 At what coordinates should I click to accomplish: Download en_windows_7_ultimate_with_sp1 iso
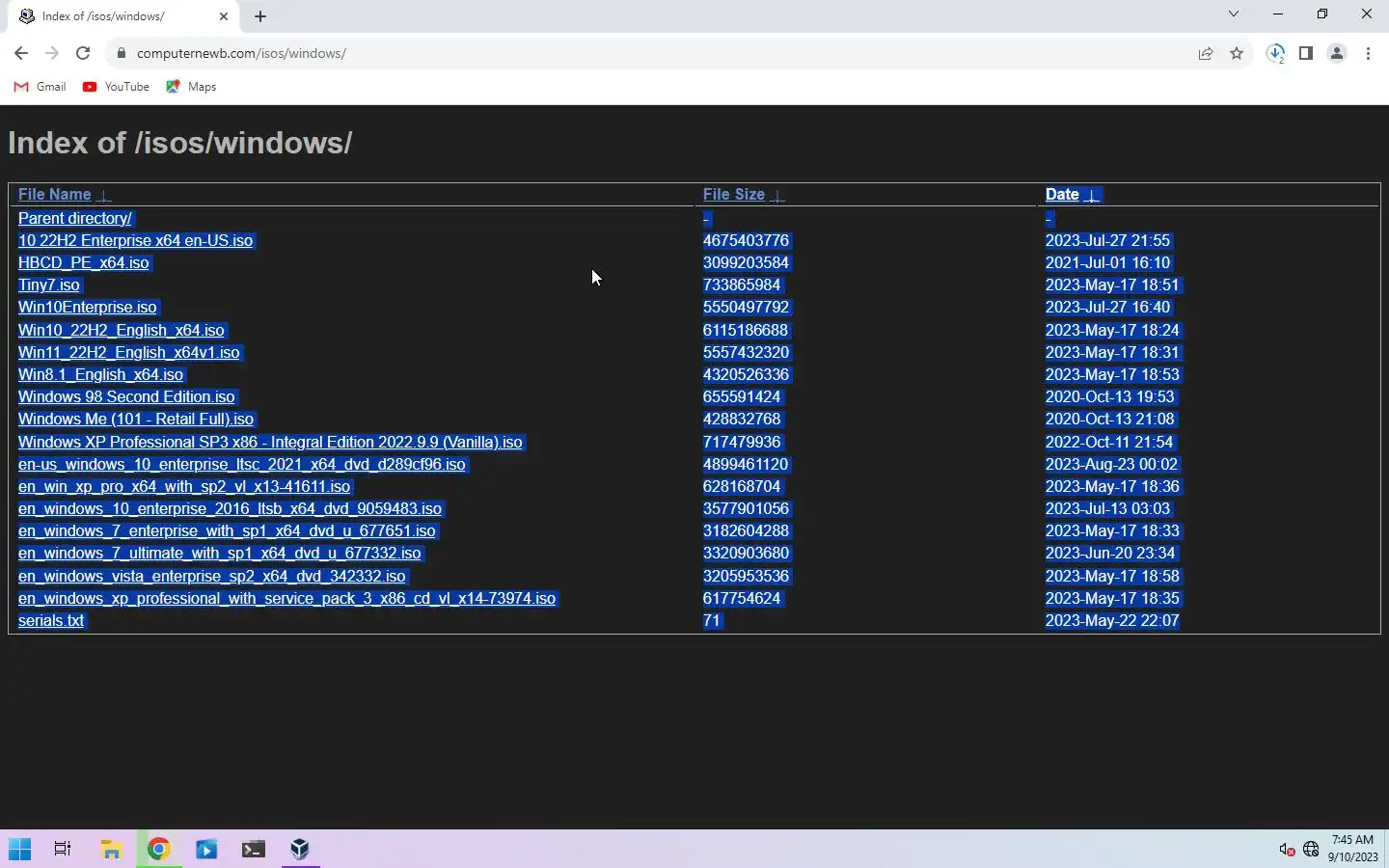[x=220, y=554]
